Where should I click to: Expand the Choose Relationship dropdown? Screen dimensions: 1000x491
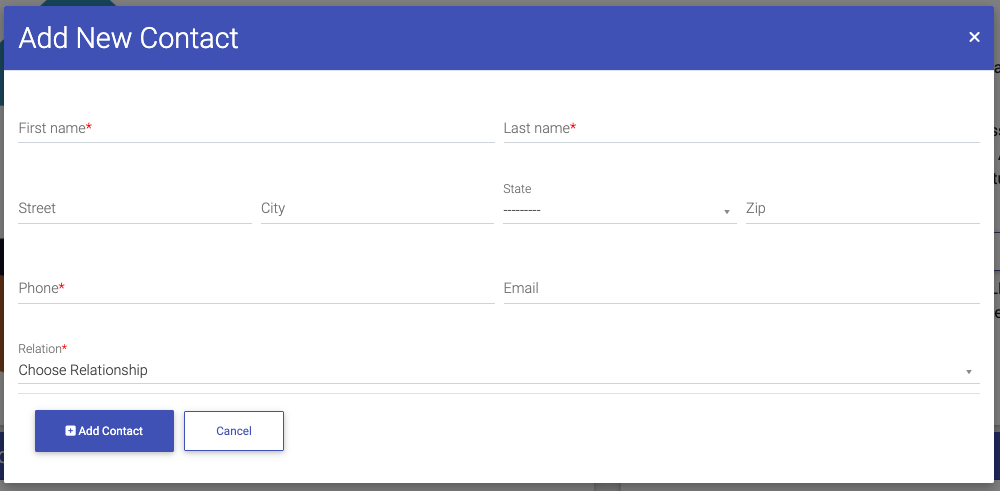click(499, 370)
